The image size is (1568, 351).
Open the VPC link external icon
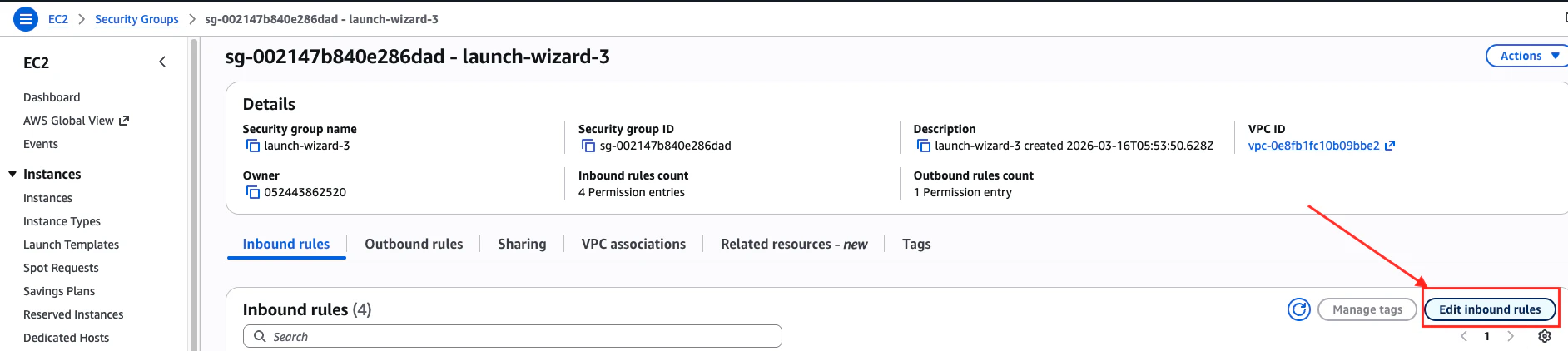[x=1390, y=146]
